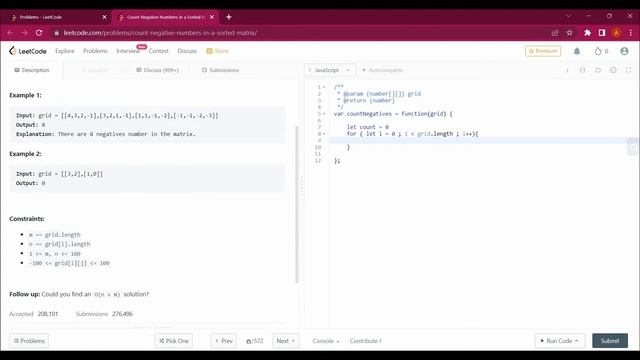Viewport: 640px width, 360px height.
Task: Open the Run Code dropdown arrow
Action: (577, 341)
